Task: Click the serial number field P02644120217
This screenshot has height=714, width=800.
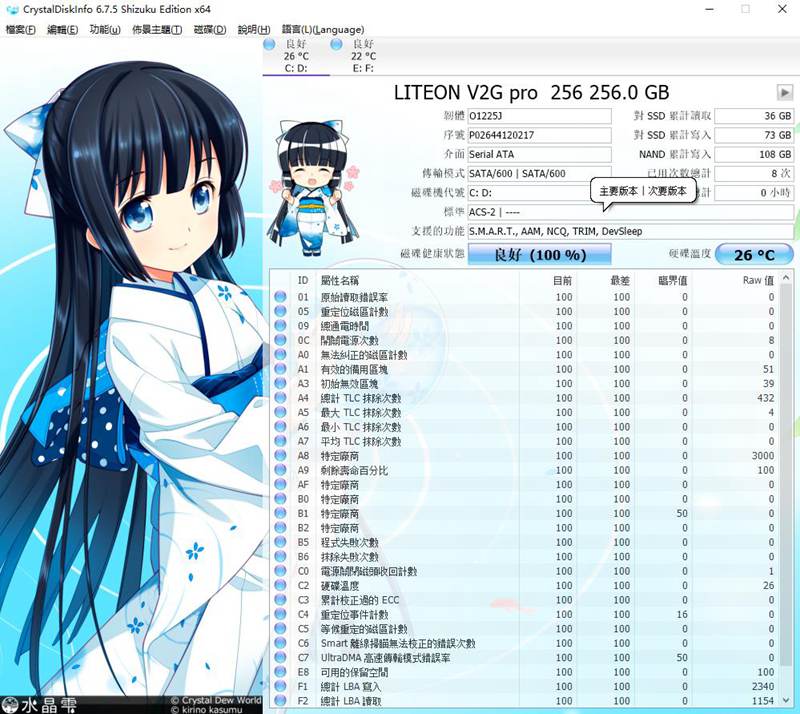Action: coord(539,135)
